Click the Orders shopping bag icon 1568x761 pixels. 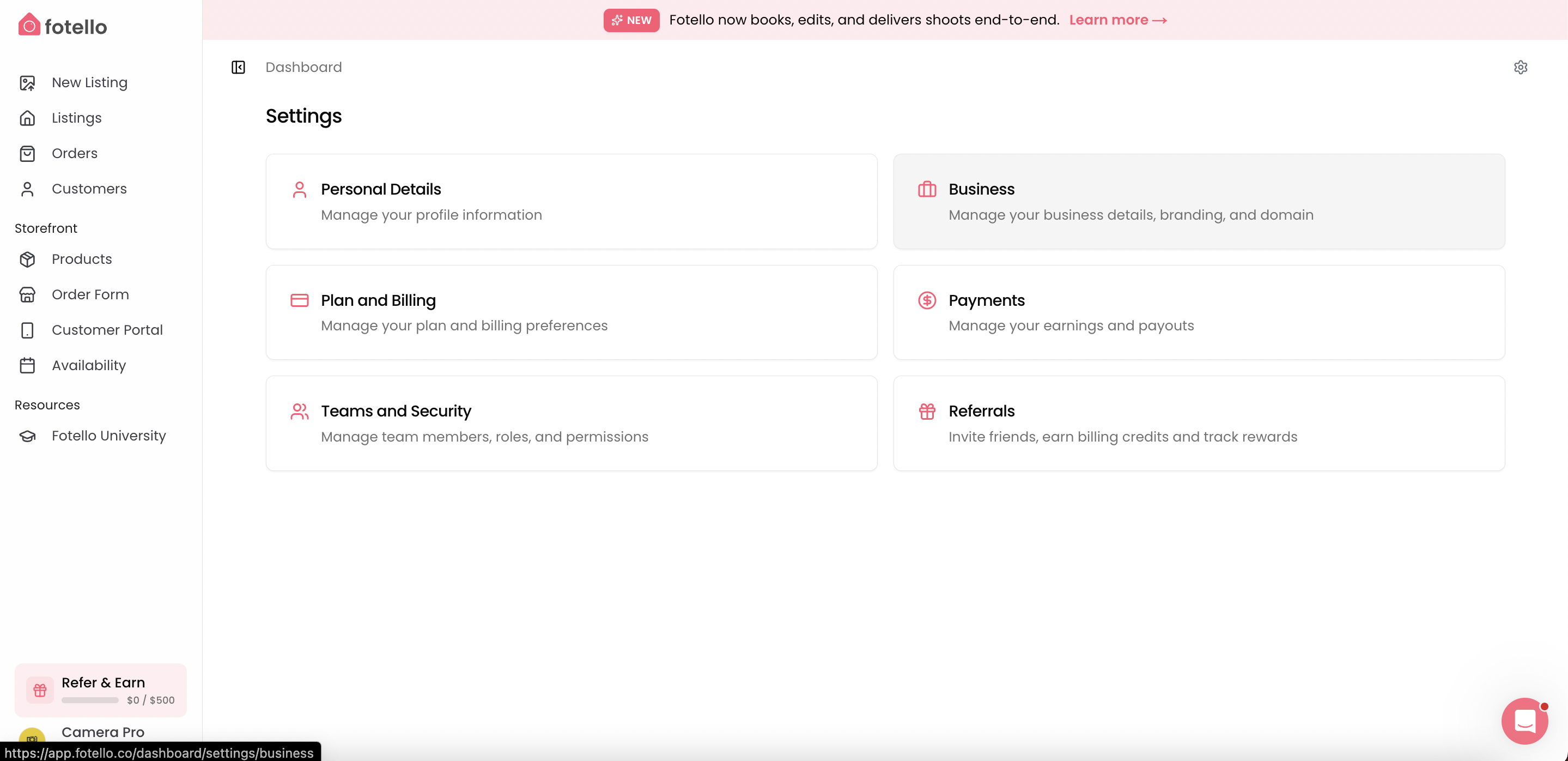(x=27, y=153)
